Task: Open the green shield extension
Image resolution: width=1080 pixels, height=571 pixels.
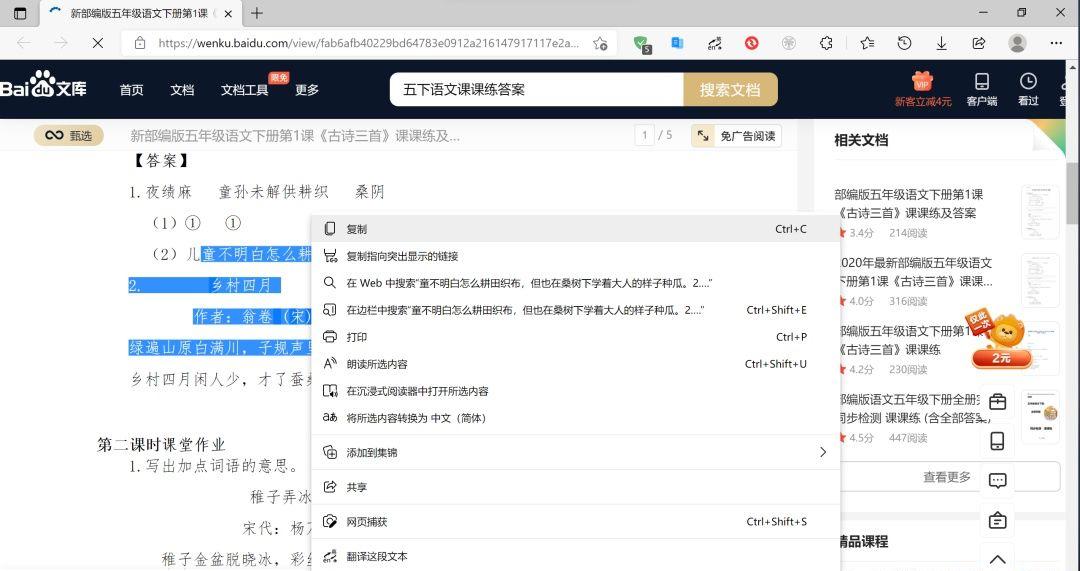Action: point(642,44)
